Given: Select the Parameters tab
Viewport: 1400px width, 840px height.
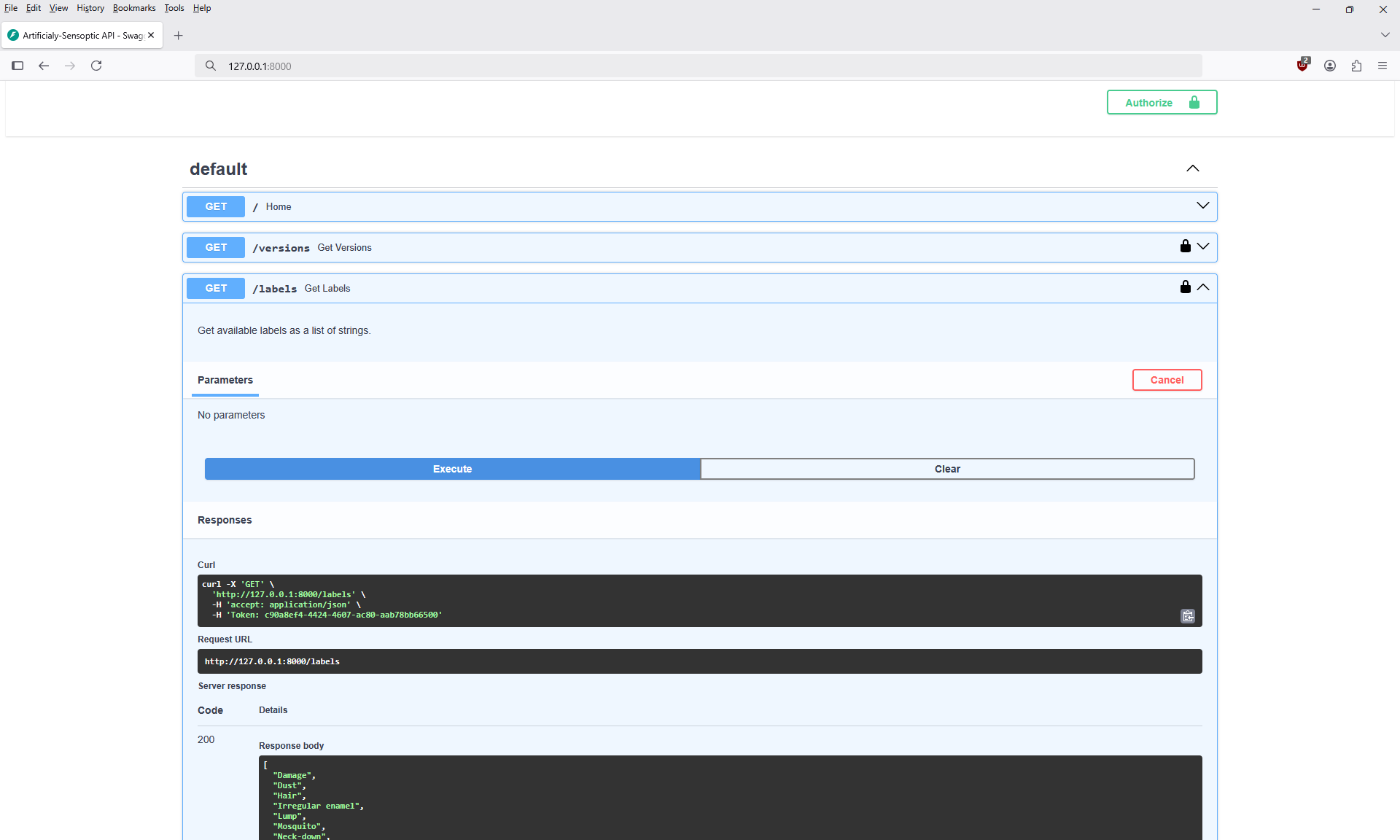Looking at the screenshot, I should [x=225, y=380].
